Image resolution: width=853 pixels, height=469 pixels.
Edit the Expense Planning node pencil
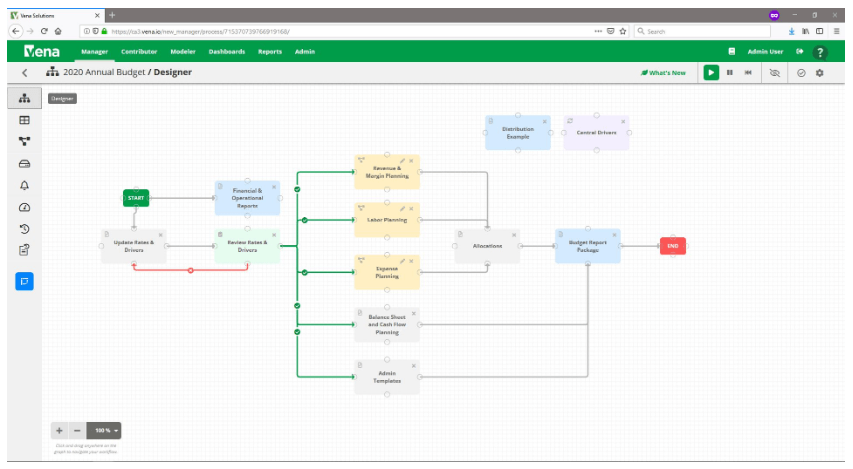tap(403, 261)
